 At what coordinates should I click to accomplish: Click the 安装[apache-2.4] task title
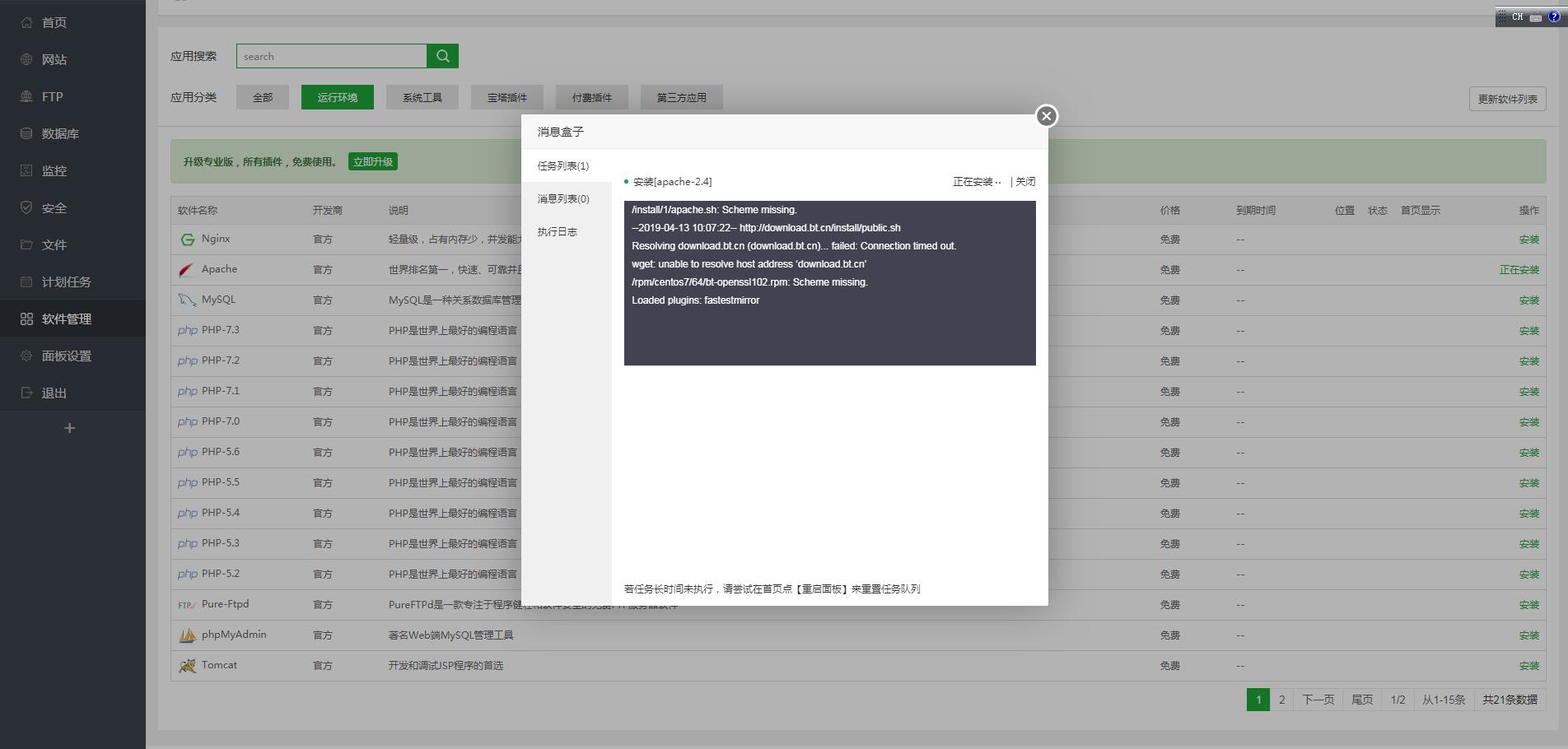click(672, 182)
